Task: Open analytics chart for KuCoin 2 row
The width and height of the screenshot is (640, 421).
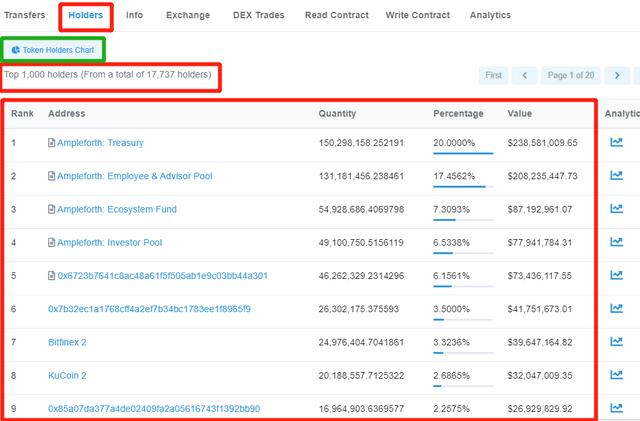Action: pos(616,374)
